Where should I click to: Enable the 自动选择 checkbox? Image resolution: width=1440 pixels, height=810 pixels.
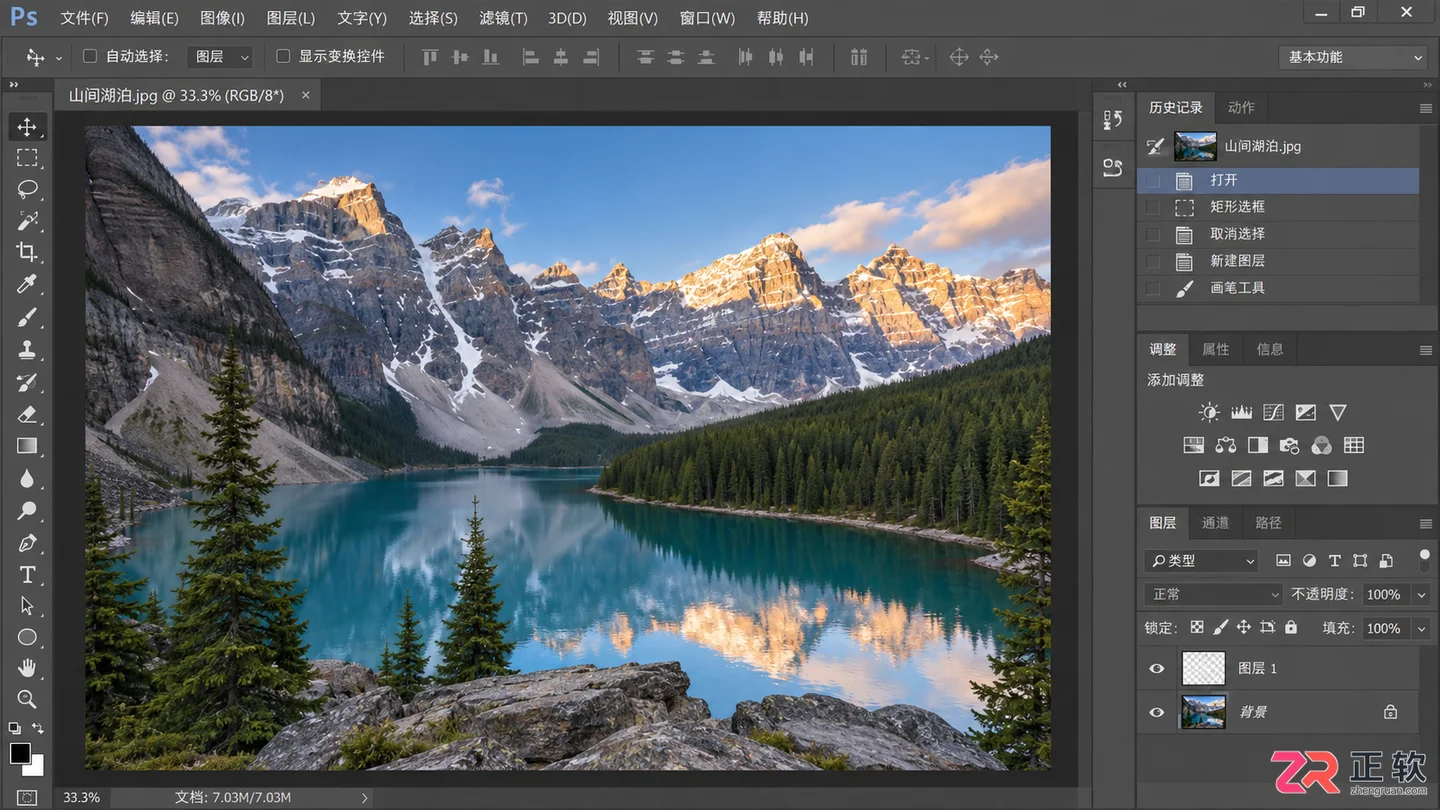tap(90, 57)
